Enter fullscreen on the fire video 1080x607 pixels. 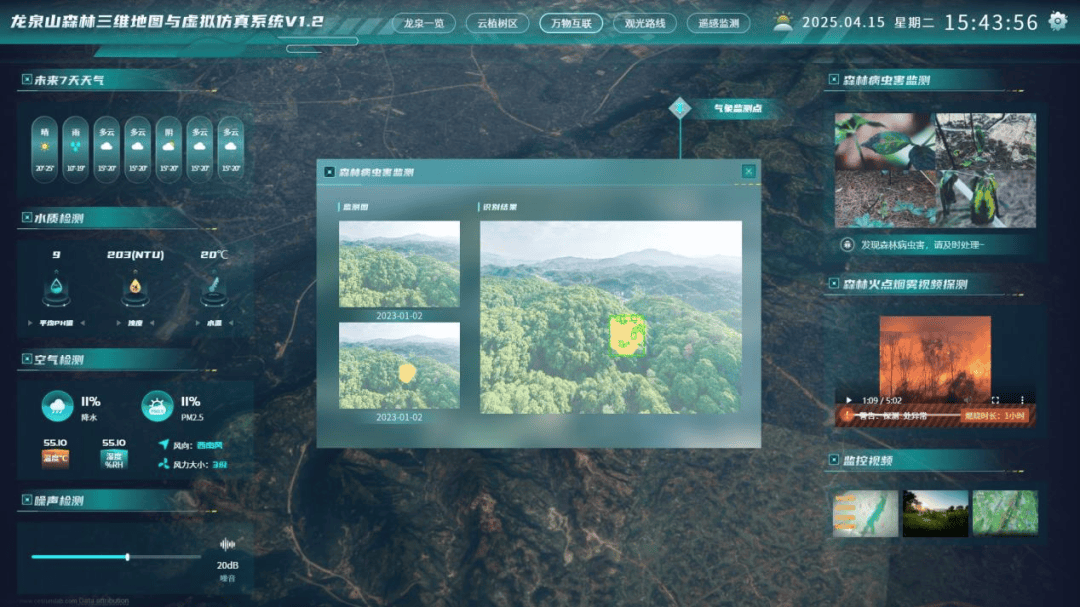point(995,400)
